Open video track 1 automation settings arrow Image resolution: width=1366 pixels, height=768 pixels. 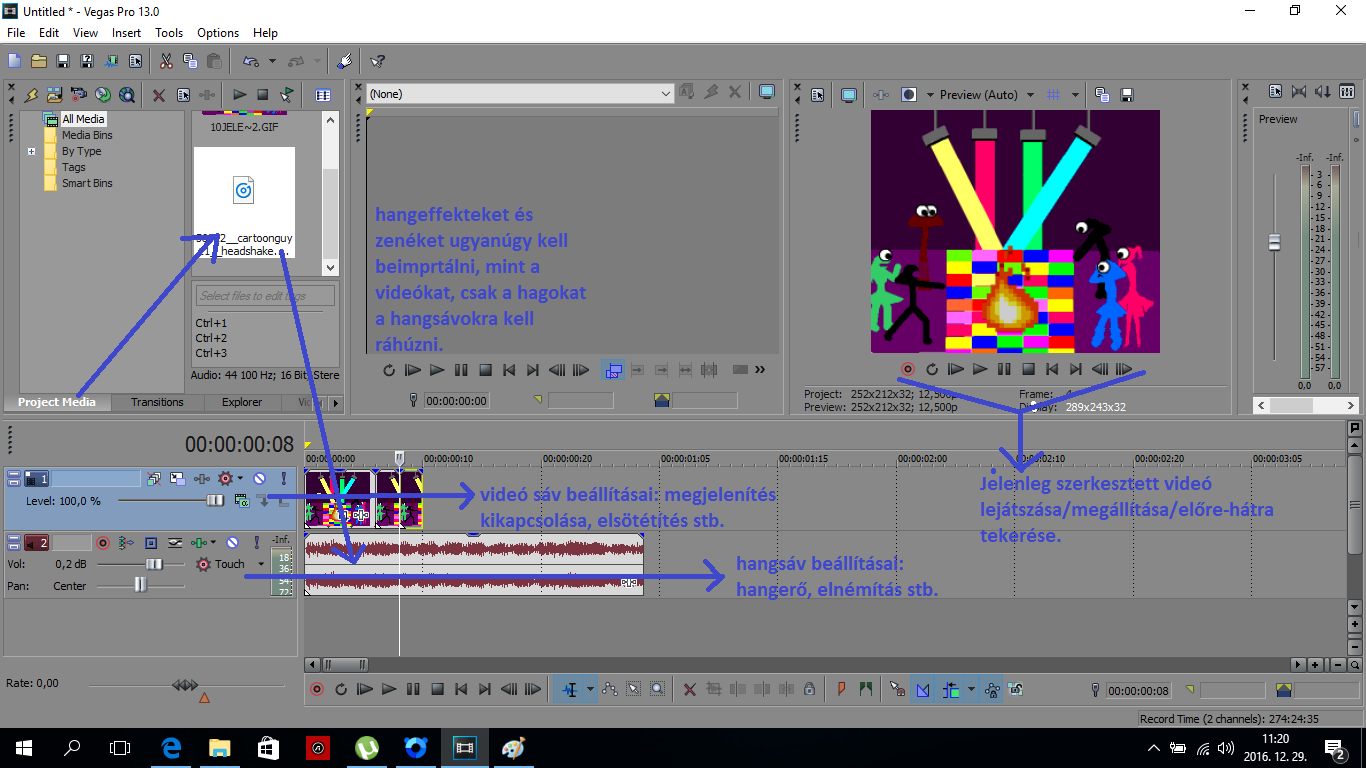240,479
